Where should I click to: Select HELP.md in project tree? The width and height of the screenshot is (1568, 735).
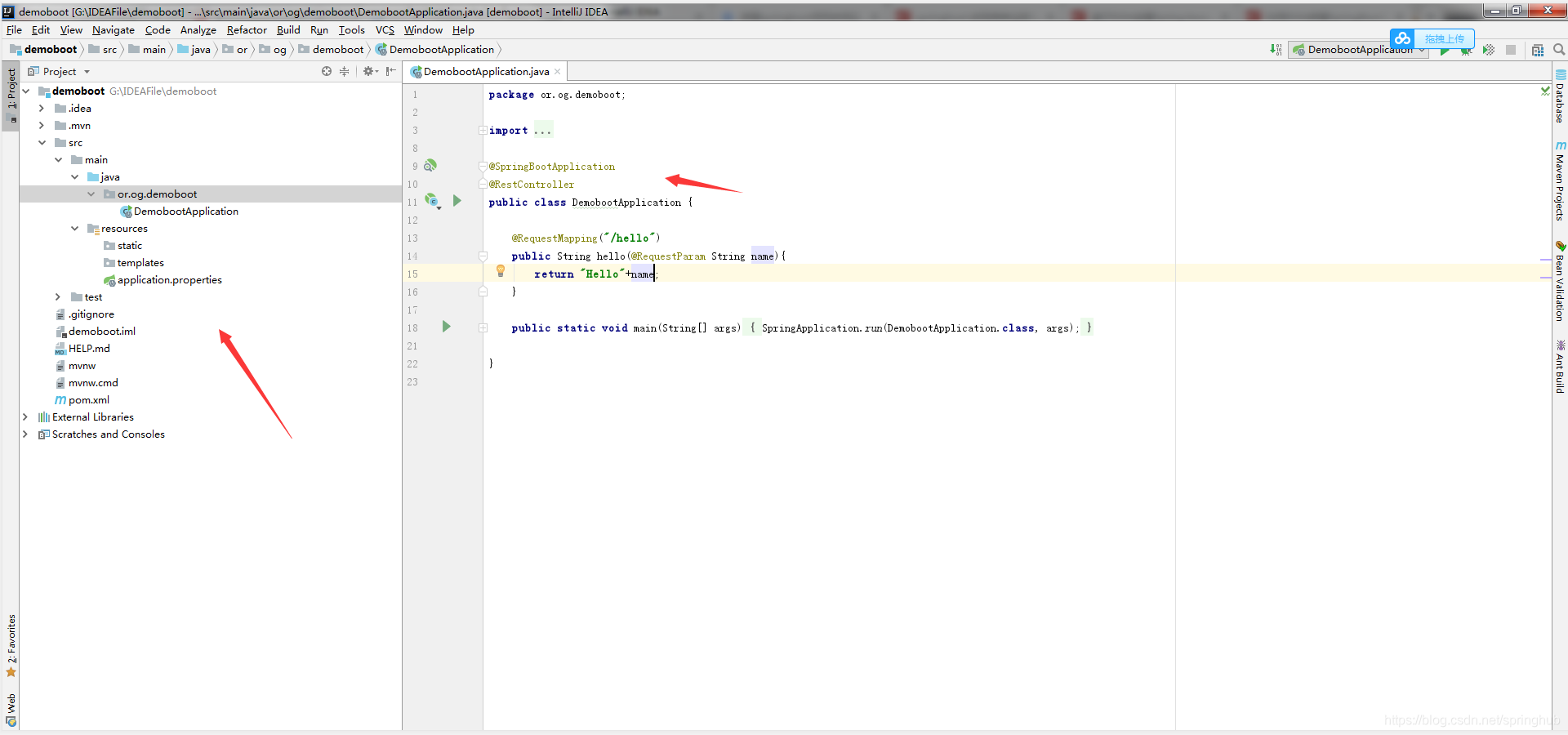point(82,349)
